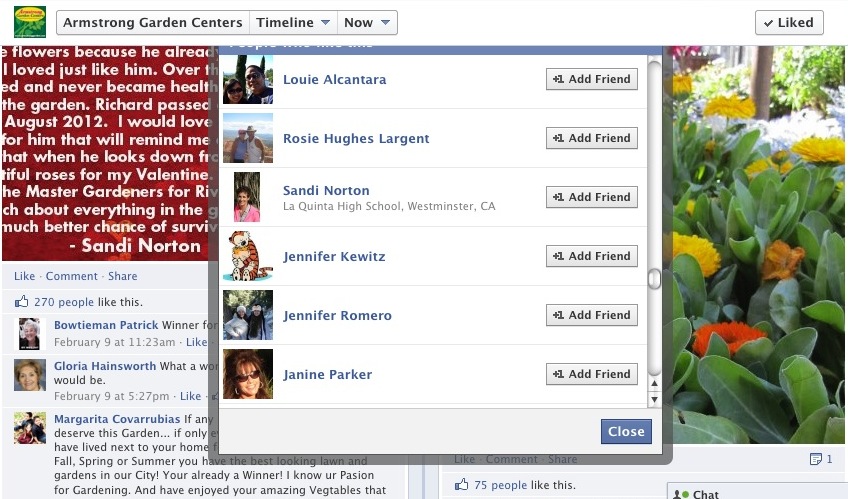848x499 pixels.
Task: Open Bowtieman Patrick's profile link
Action: point(106,325)
